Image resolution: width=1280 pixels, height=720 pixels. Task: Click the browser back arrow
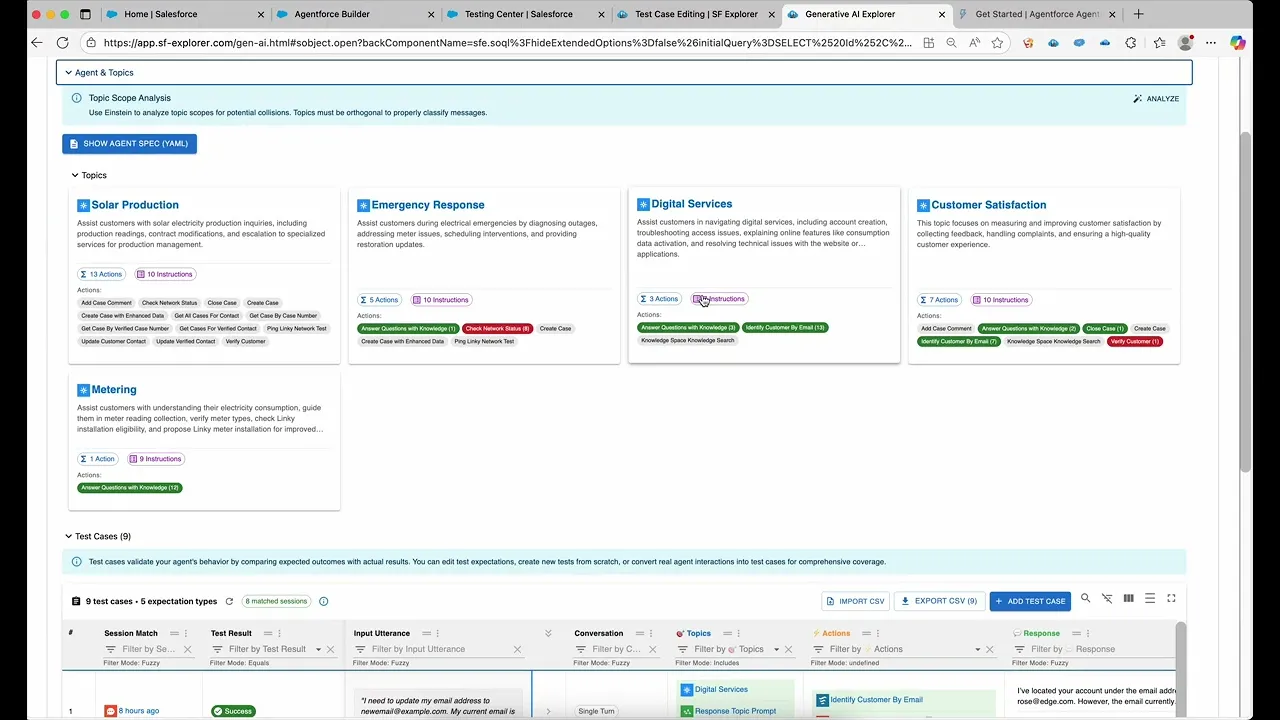pos(37,43)
